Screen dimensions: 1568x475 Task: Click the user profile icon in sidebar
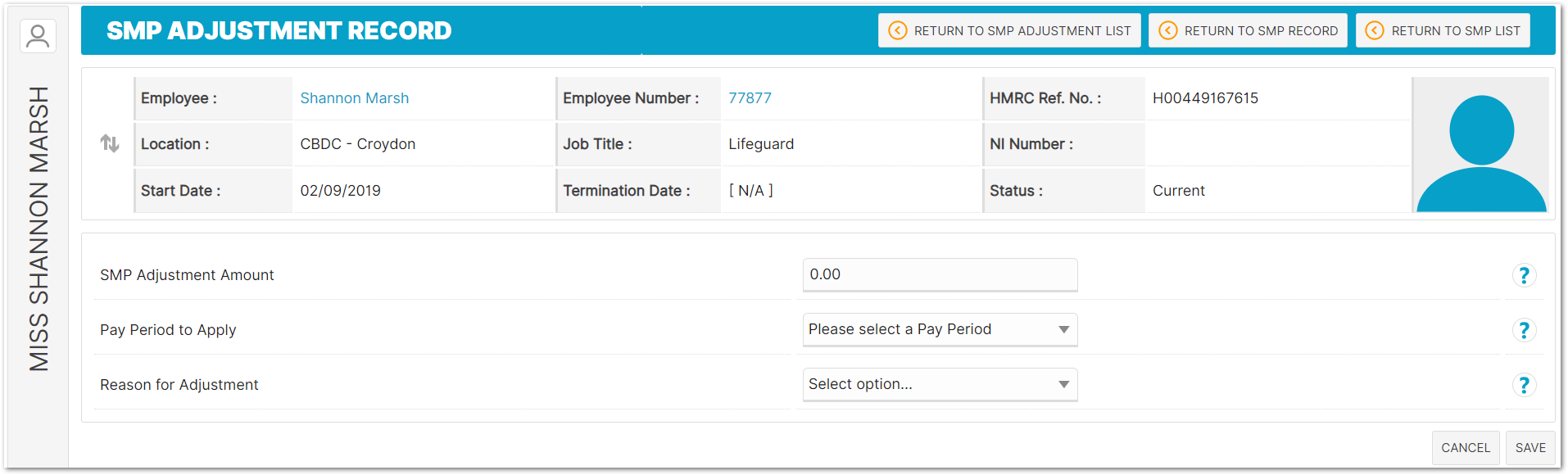pos(38,36)
